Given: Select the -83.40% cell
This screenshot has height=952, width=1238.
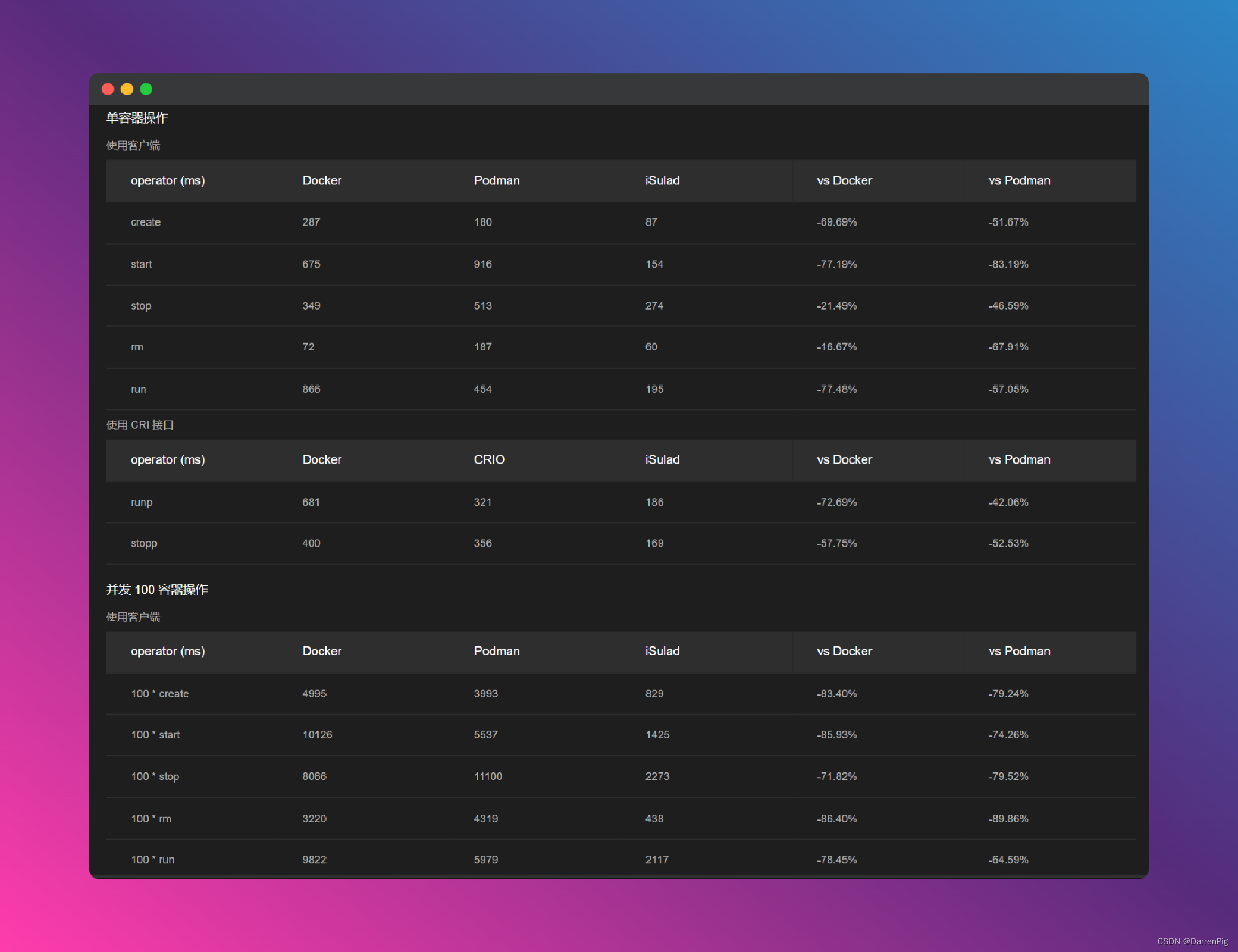Looking at the screenshot, I should coord(836,694).
